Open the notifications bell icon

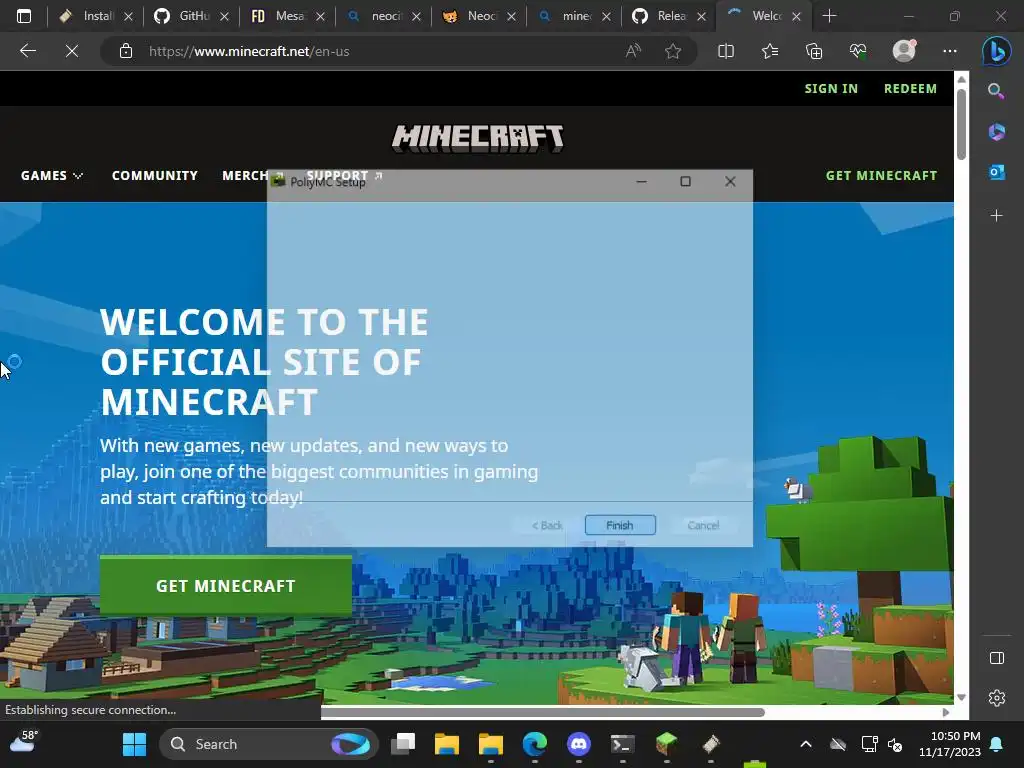997,744
